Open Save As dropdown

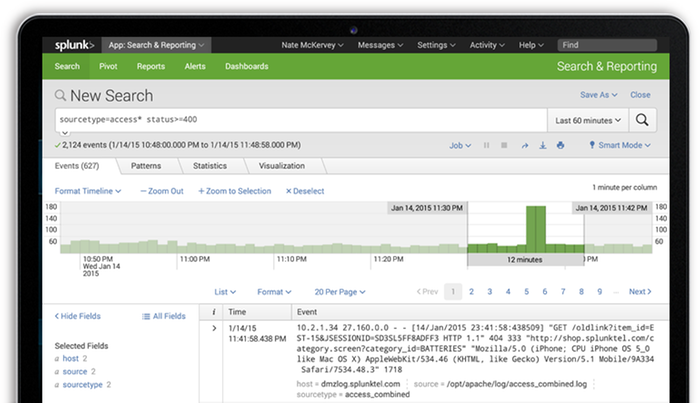(599, 95)
